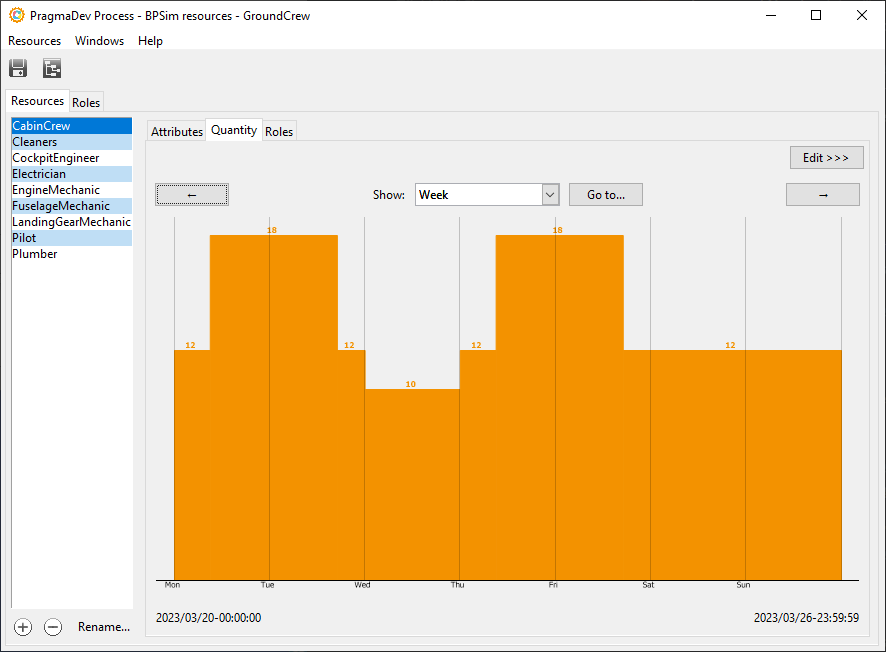Click the Rename... button
Image resolution: width=886 pixels, height=652 pixels.
[104, 627]
